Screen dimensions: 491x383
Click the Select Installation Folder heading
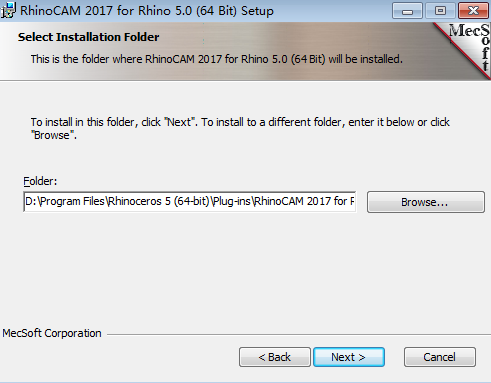tap(88, 37)
